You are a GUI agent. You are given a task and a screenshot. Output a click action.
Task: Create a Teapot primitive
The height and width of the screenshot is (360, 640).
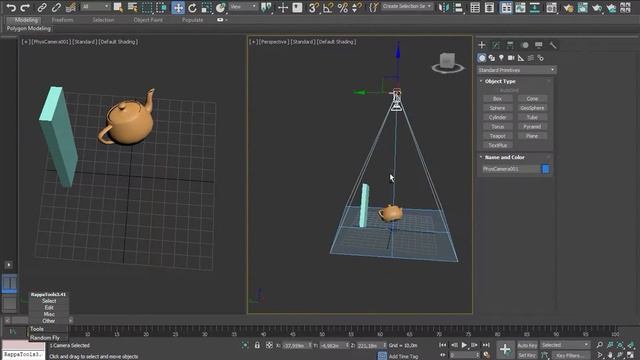[497, 136]
